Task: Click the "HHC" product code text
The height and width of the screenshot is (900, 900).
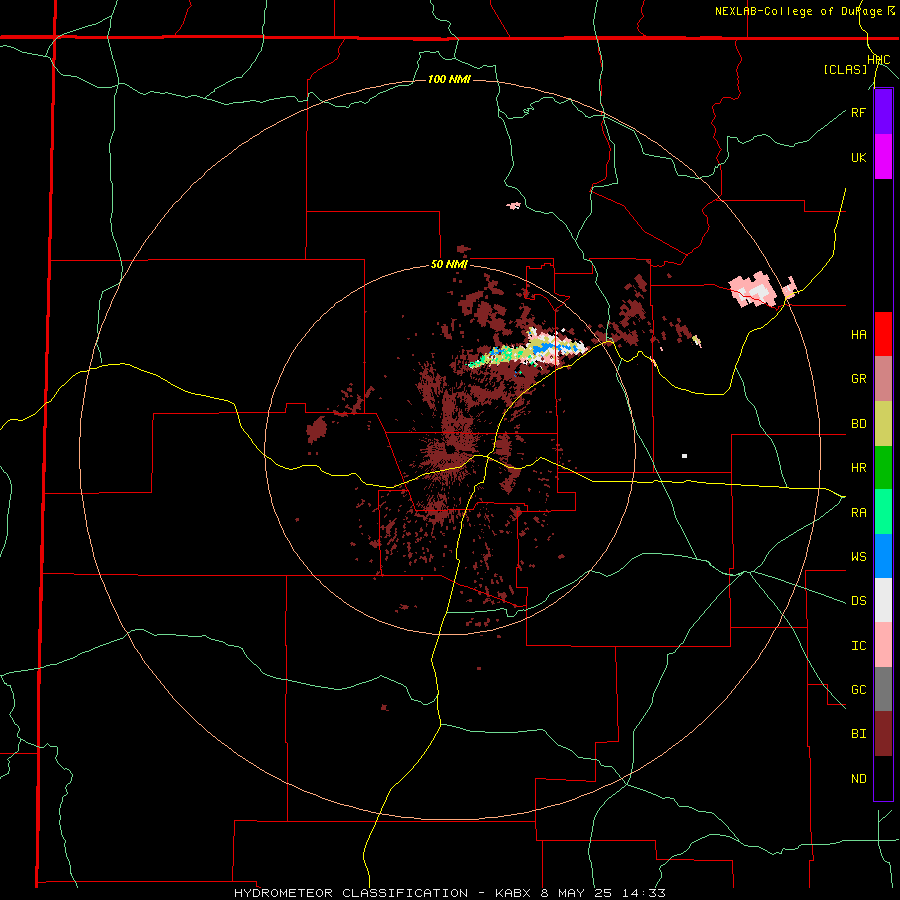Action: click(x=879, y=60)
